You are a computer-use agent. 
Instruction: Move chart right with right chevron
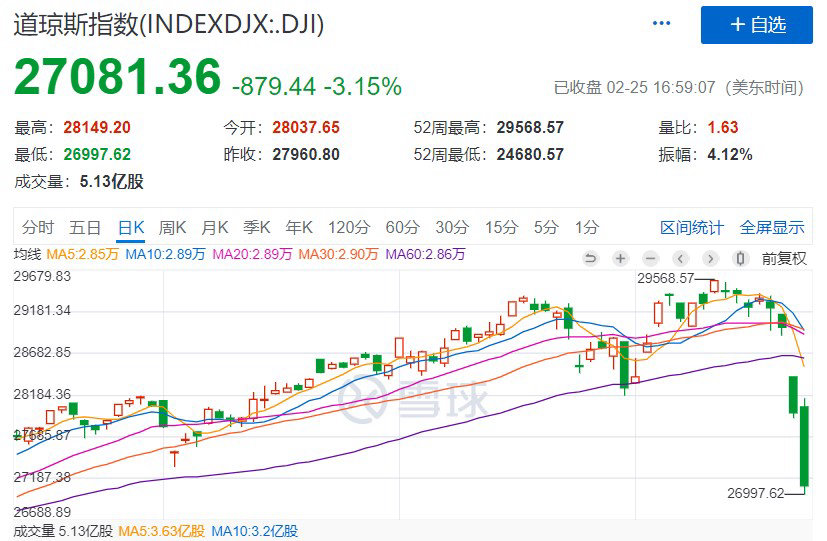click(x=710, y=258)
